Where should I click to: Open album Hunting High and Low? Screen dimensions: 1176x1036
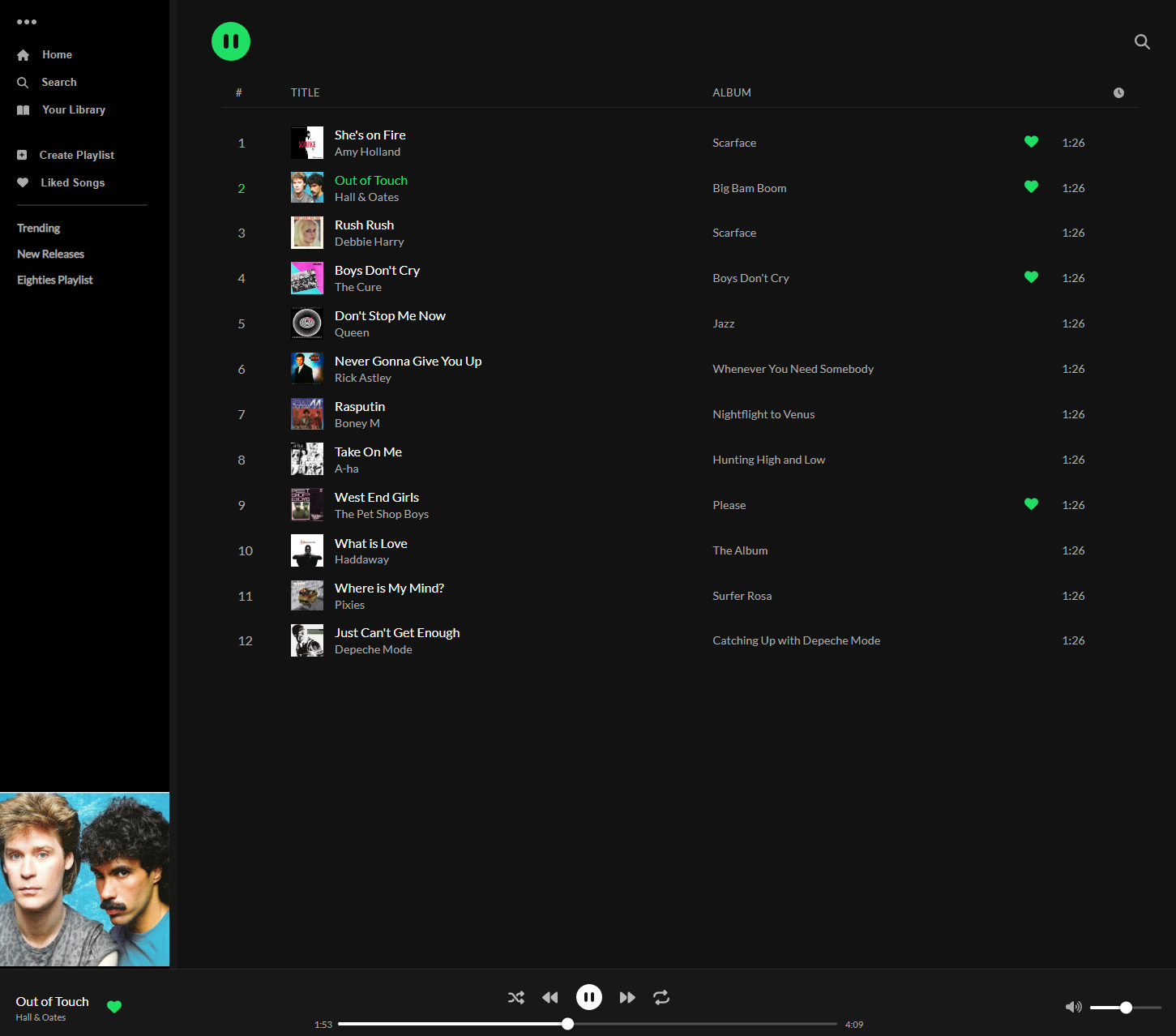(768, 460)
